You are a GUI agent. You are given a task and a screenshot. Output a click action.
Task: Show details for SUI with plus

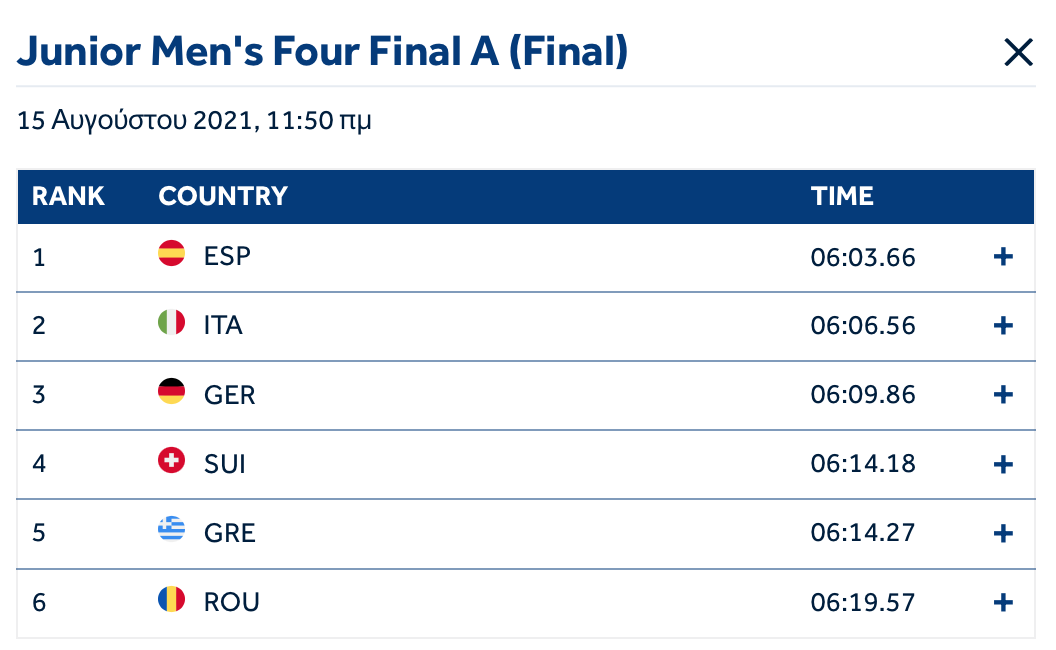click(1003, 464)
